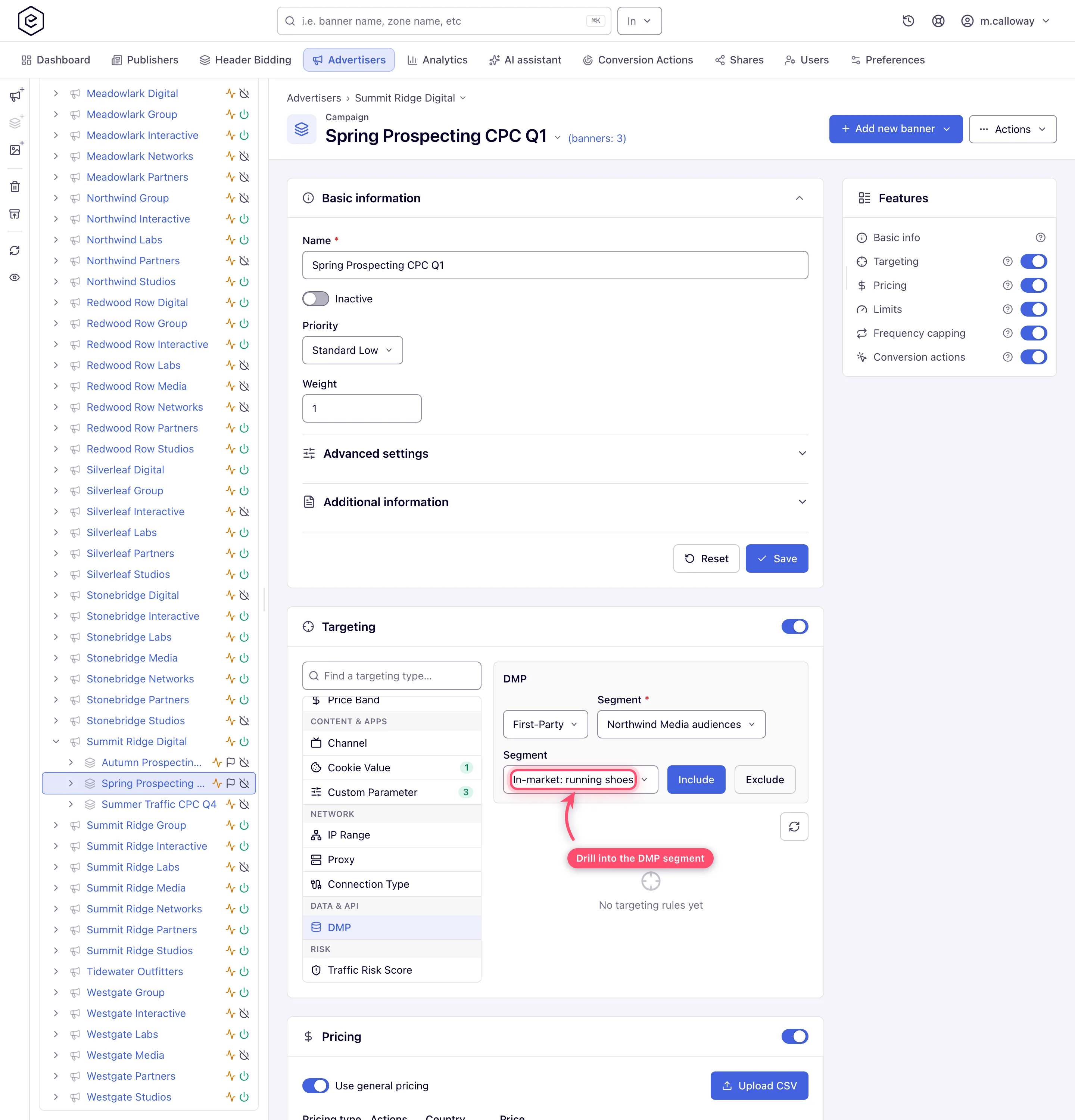
Task: Open the trash sidebar icon
Action: [x=15, y=187]
